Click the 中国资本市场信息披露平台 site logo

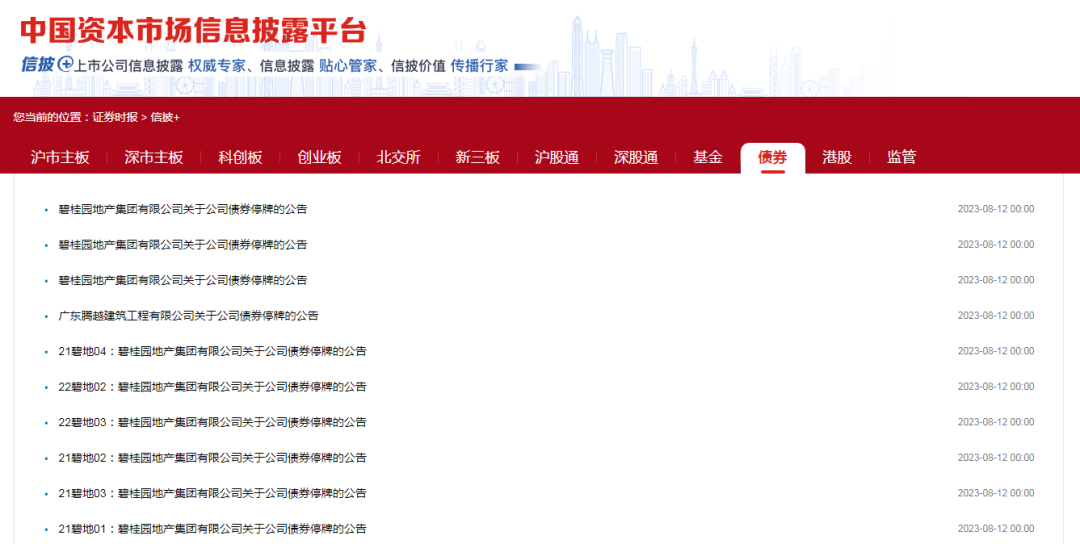click(x=192, y=31)
